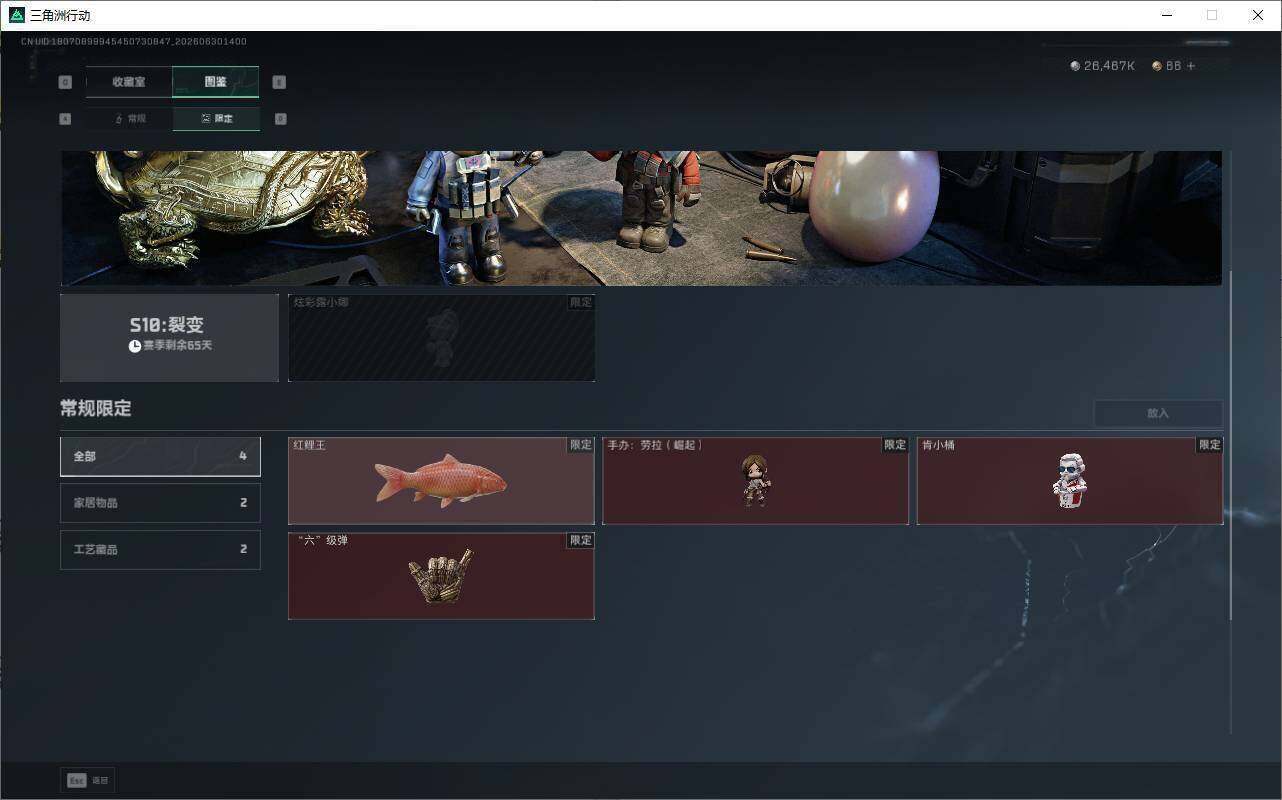This screenshot has width=1282, height=800.
Task: Maximize the 三角洲行动 window
Action: [1212, 15]
